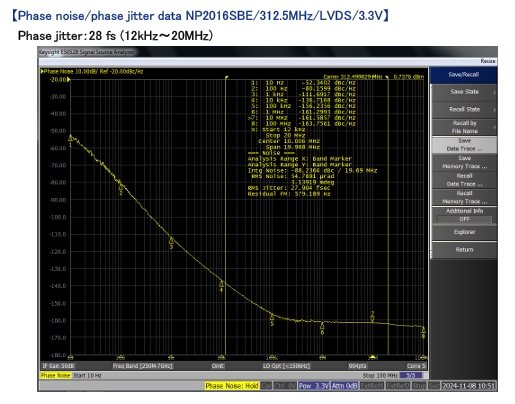Click marker 8 readout row 100 MHz
515x404 pixels.
303,124
